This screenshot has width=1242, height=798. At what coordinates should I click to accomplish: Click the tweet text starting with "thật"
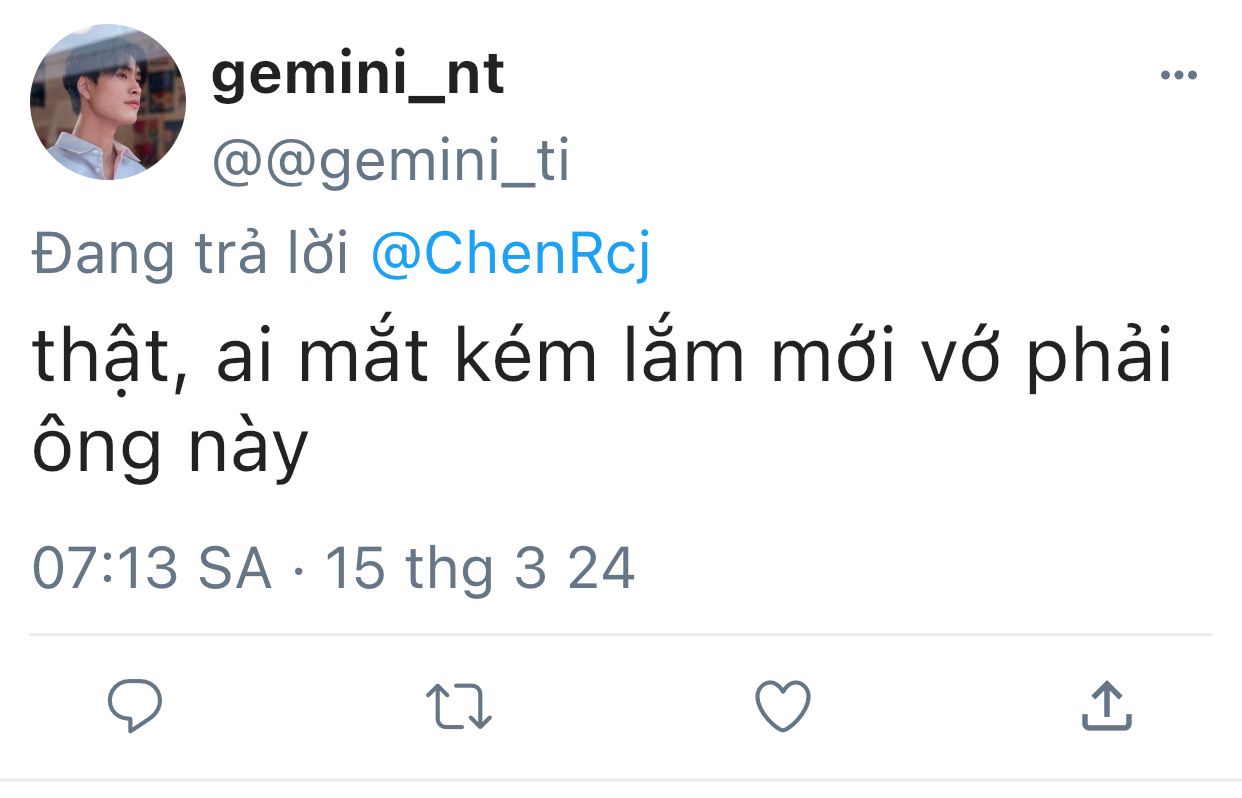tap(600, 360)
